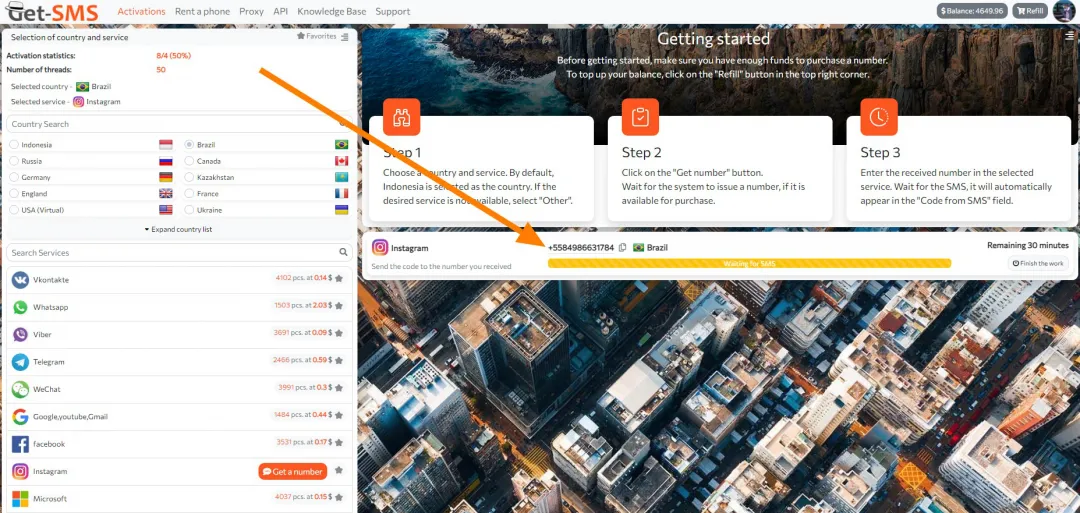Click the phone number +5584986631784 field

tap(581, 248)
